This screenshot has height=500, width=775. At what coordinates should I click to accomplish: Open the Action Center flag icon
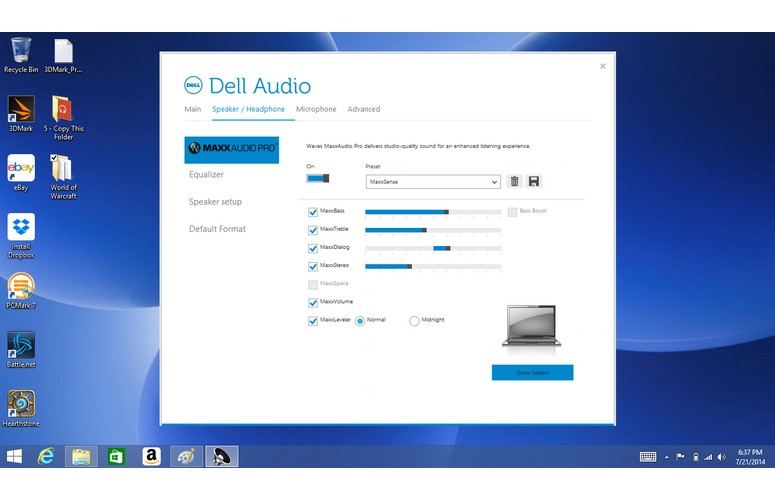tap(681, 457)
